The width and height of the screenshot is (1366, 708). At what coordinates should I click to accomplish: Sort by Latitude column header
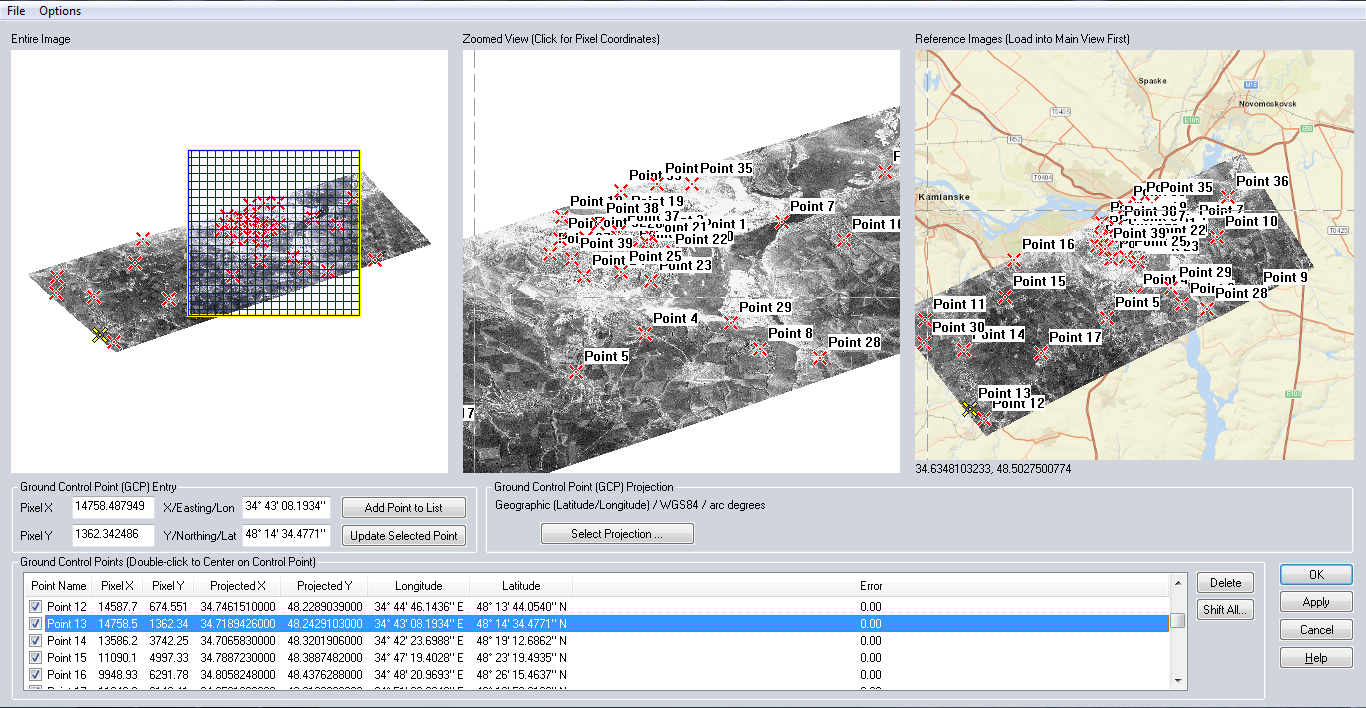coord(521,586)
